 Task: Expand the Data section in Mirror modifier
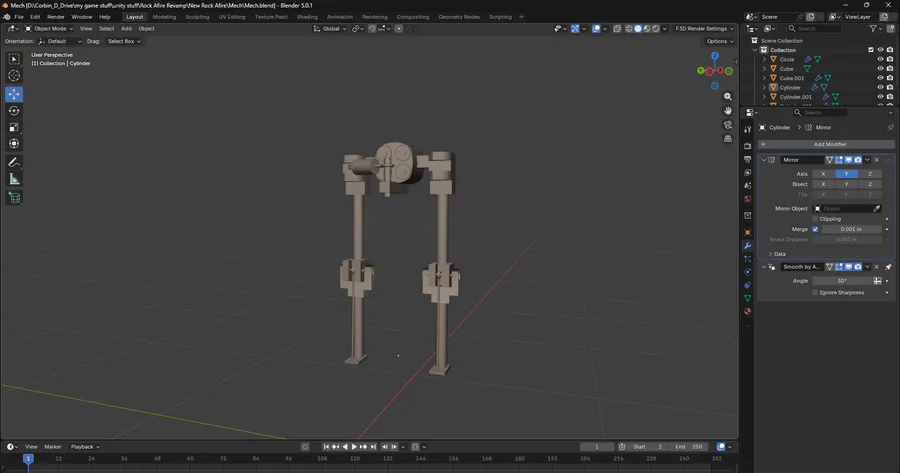pyautogui.click(x=780, y=254)
